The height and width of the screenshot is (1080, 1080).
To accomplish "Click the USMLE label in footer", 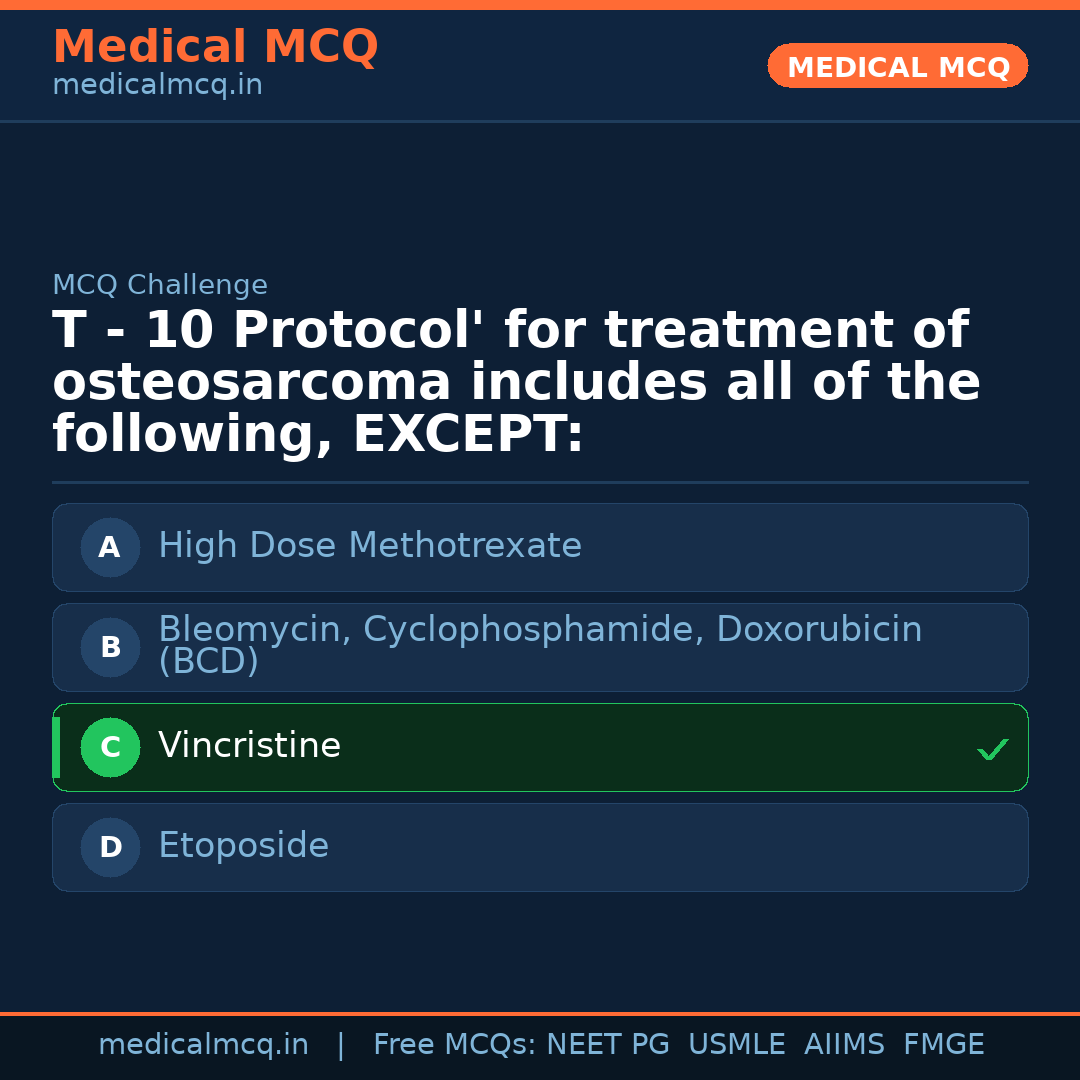I will pyautogui.click(x=737, y=1044).
